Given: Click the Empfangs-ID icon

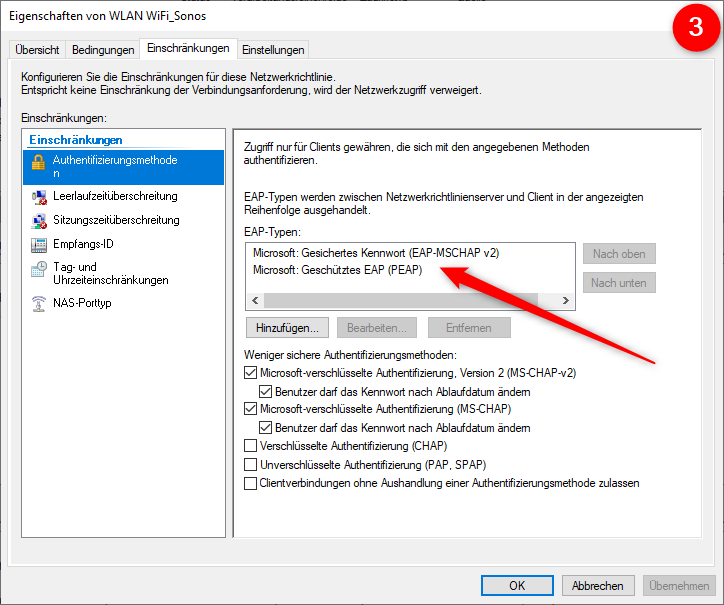Looking at the screenshot, I should (39, 245).
